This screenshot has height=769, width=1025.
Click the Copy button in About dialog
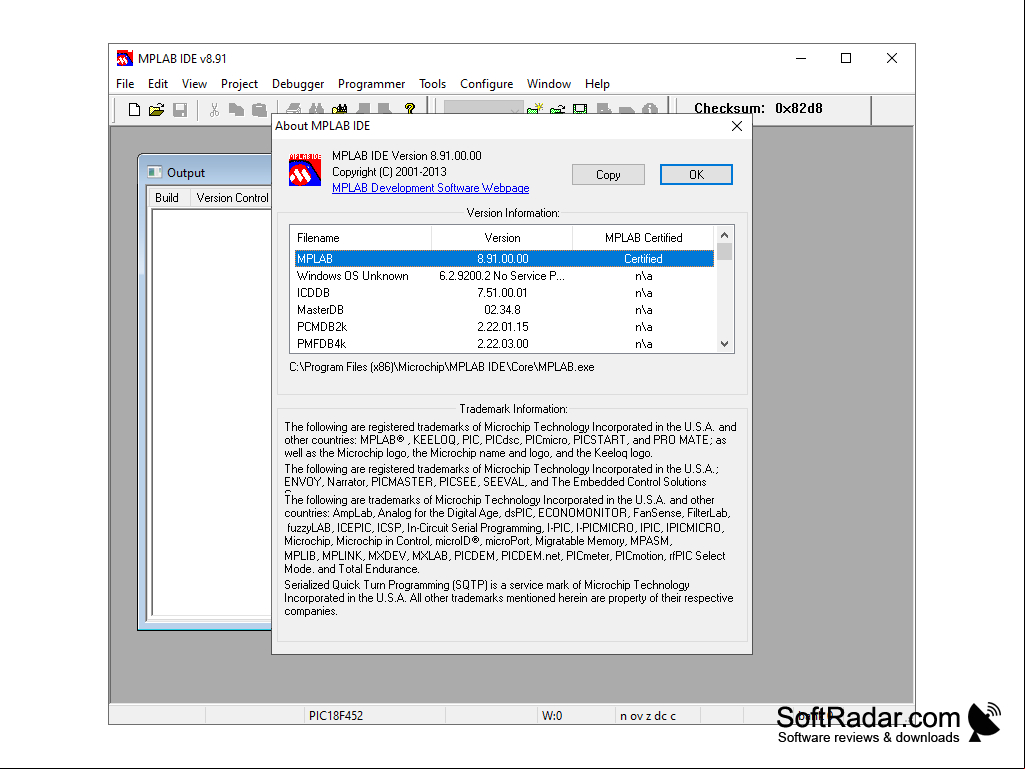point(608,175)
